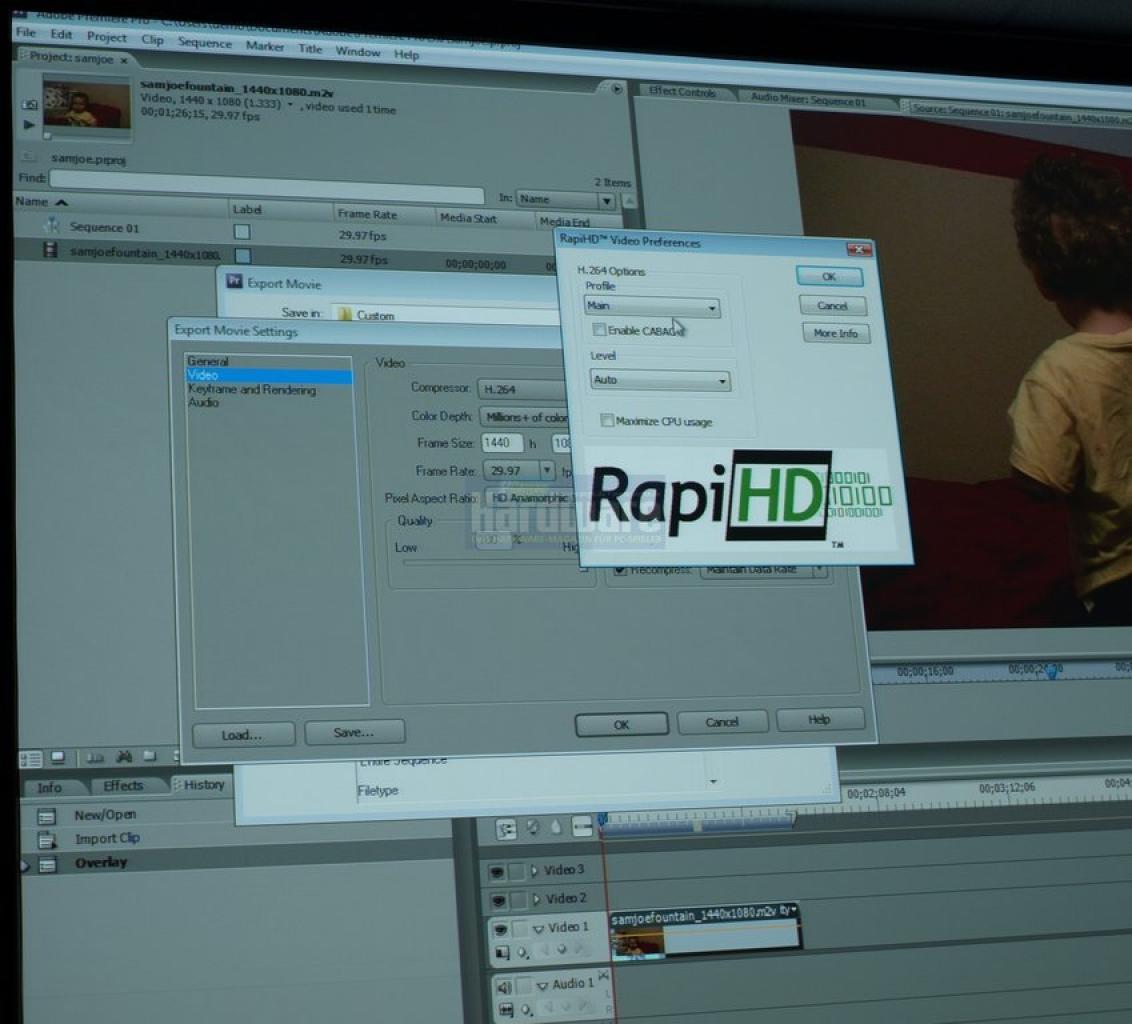Click the Source monitor blue playhead marker

click(1052, 672)
